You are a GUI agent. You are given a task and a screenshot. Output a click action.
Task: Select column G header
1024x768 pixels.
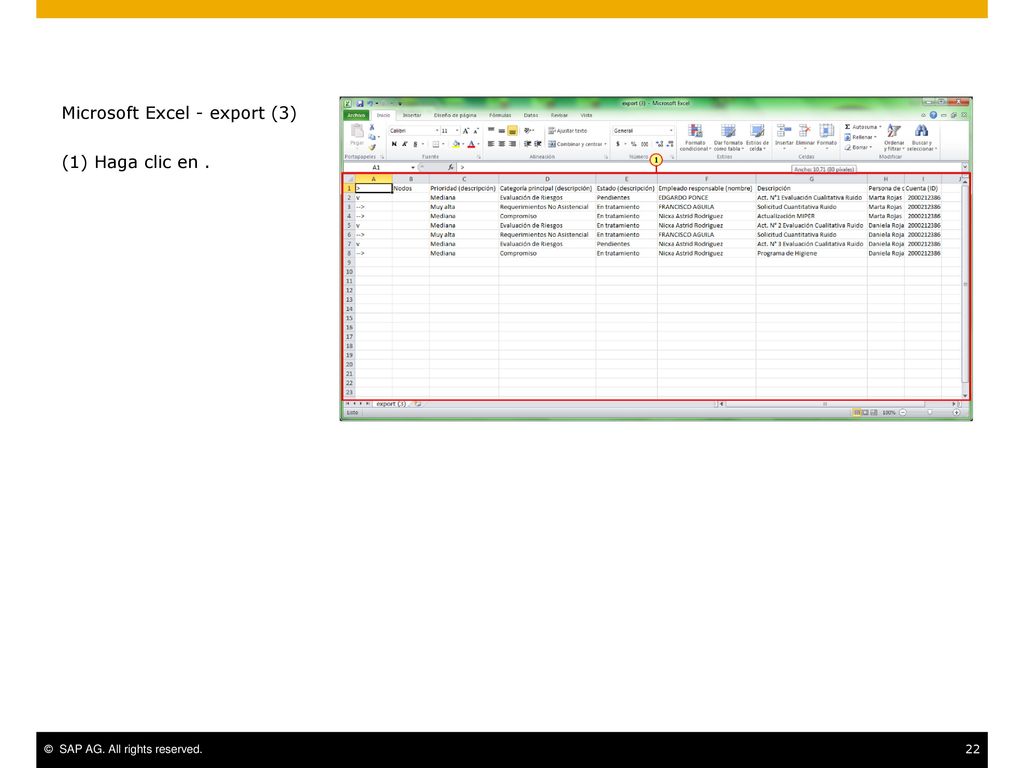click(x=811, y=179)
